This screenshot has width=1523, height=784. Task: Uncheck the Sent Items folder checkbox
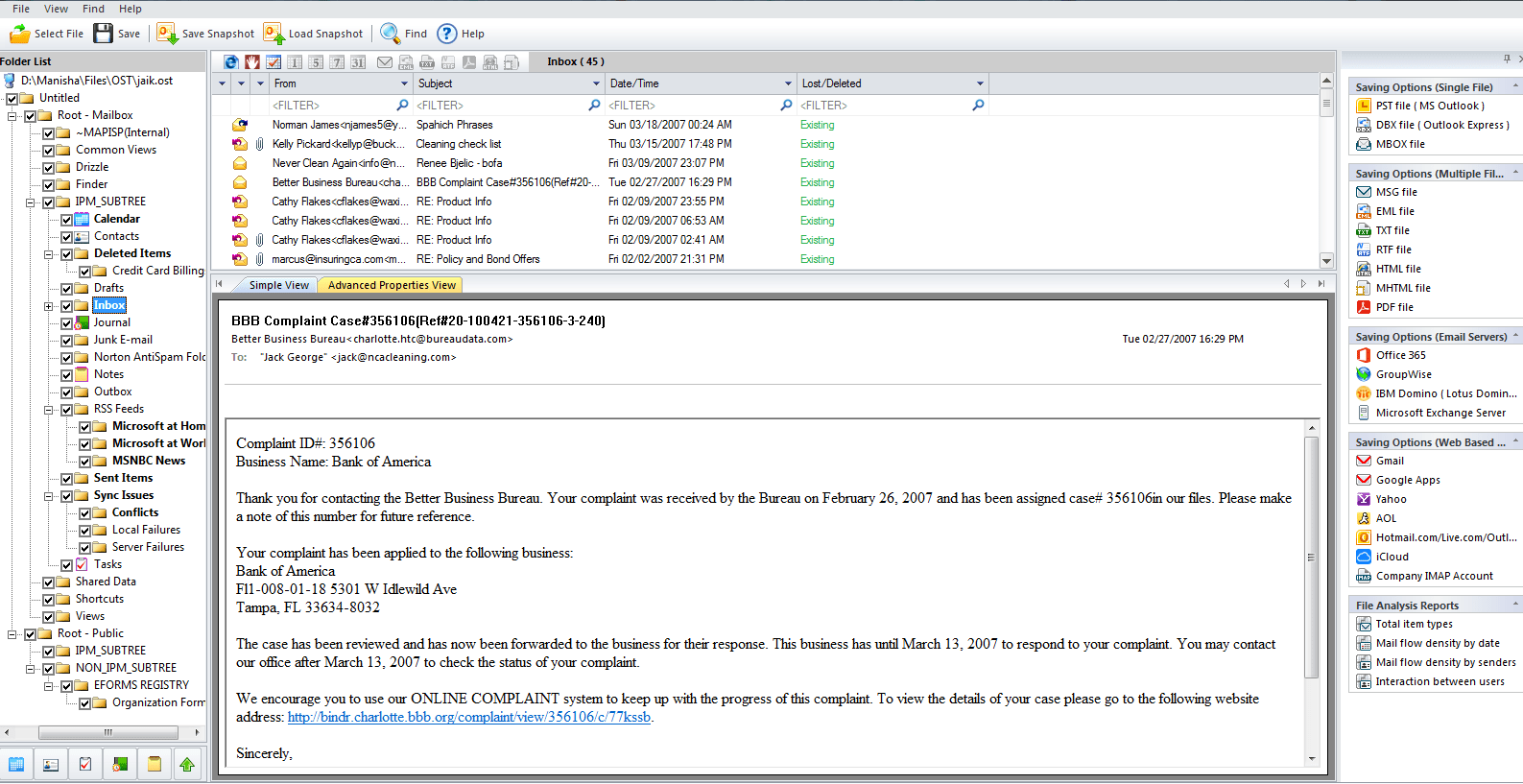(x=67, y=479)
